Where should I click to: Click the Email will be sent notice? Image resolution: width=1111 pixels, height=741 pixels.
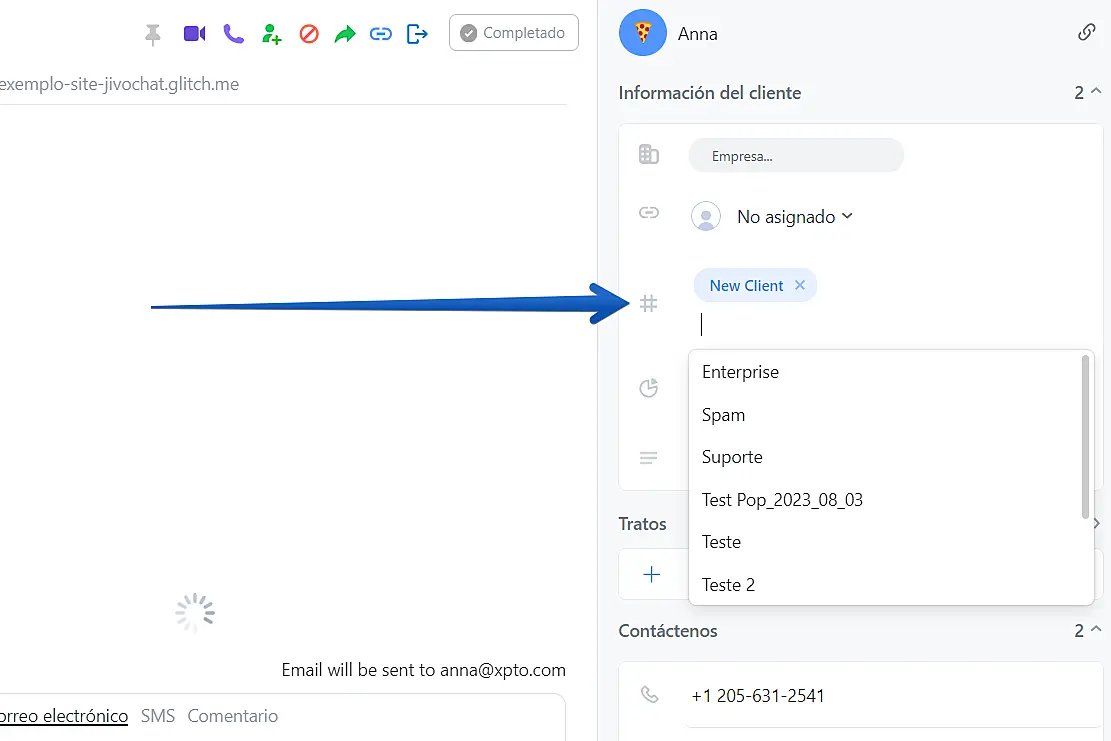(423, 669)
